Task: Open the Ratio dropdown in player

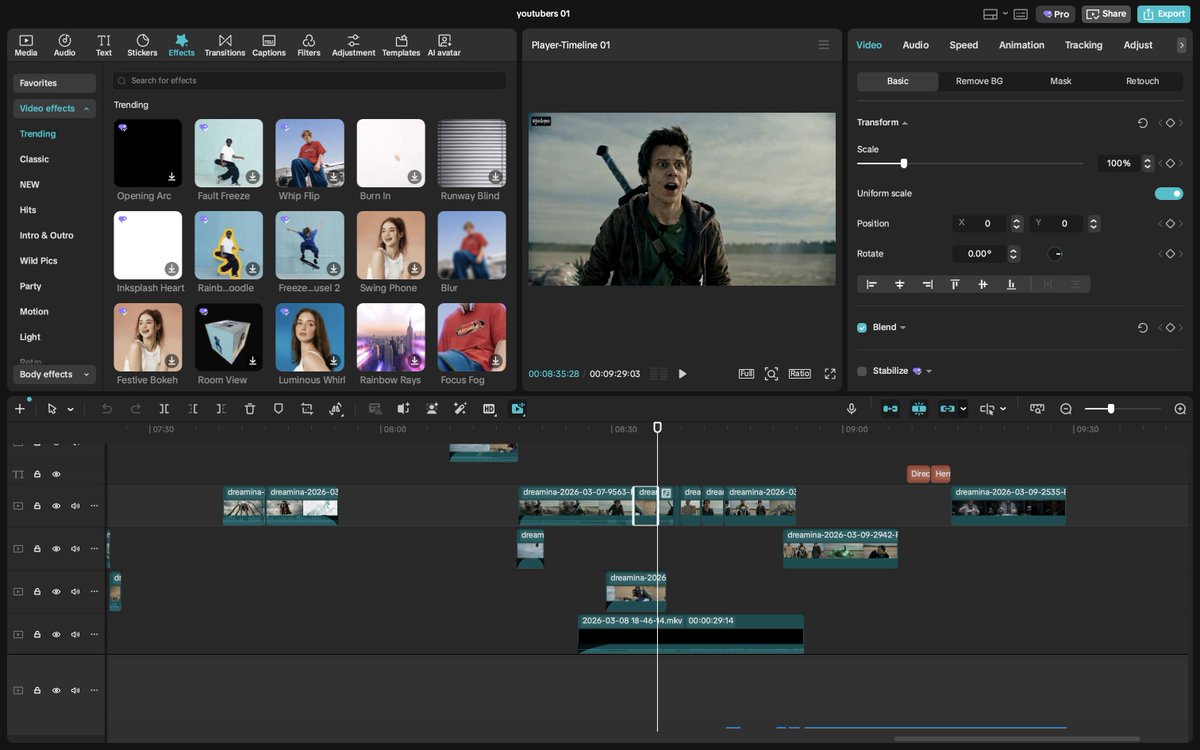Action: [799, 374]
